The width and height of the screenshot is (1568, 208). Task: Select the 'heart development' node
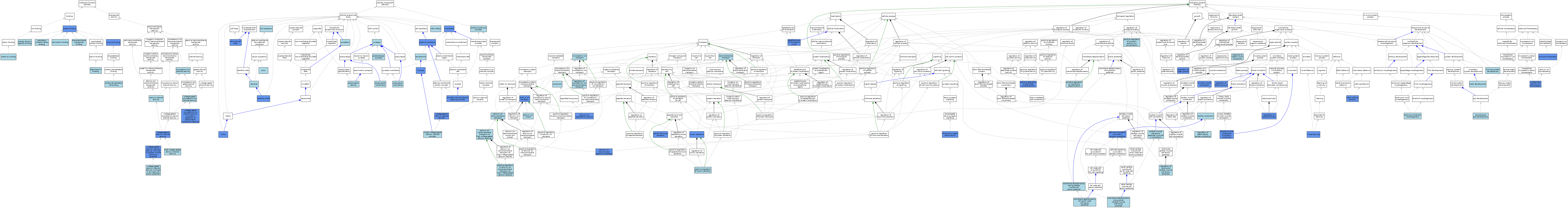click(1478, 84)
